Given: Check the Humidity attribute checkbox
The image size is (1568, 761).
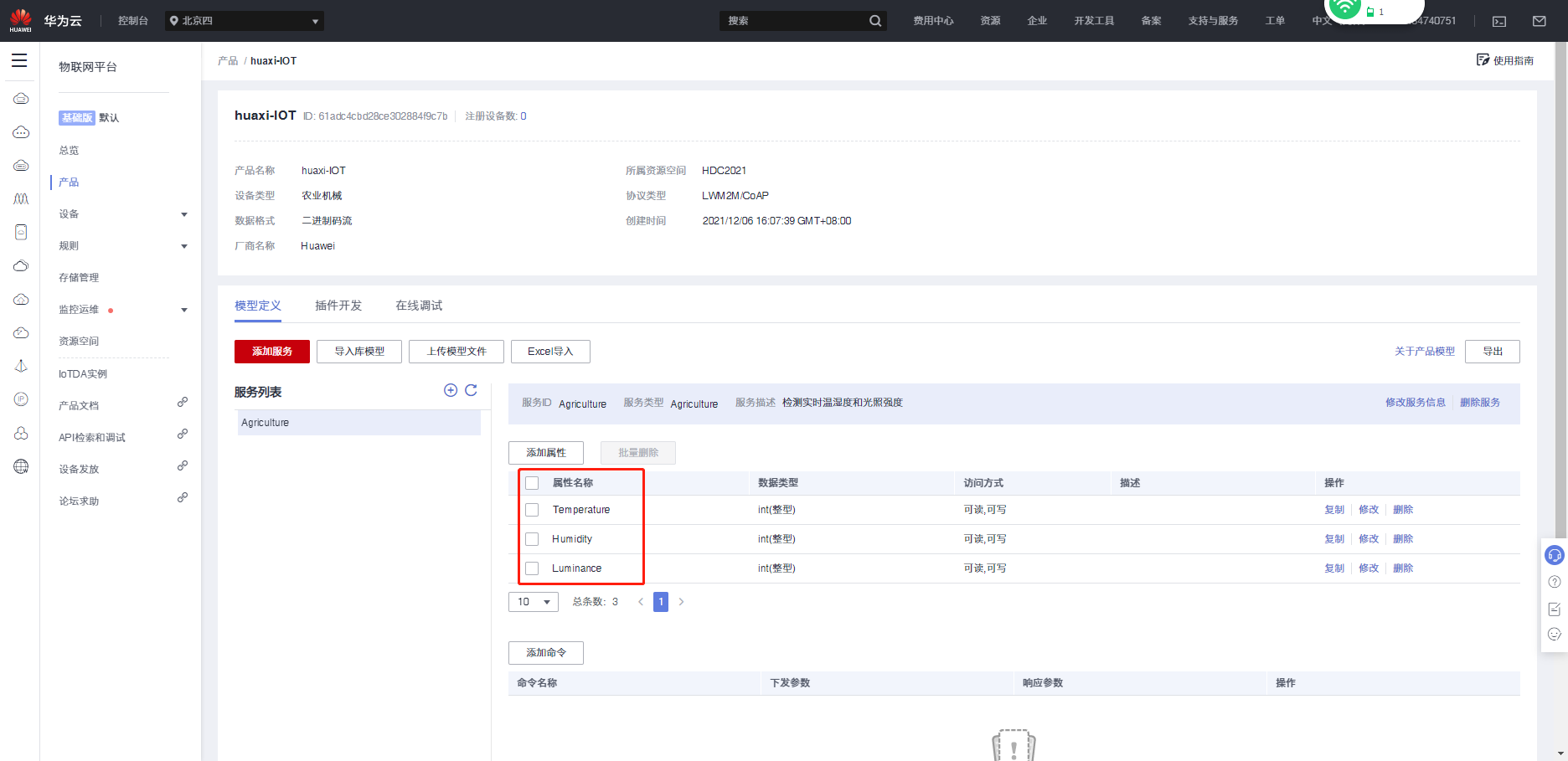Looking at the screenshot, I should [532, 539].
